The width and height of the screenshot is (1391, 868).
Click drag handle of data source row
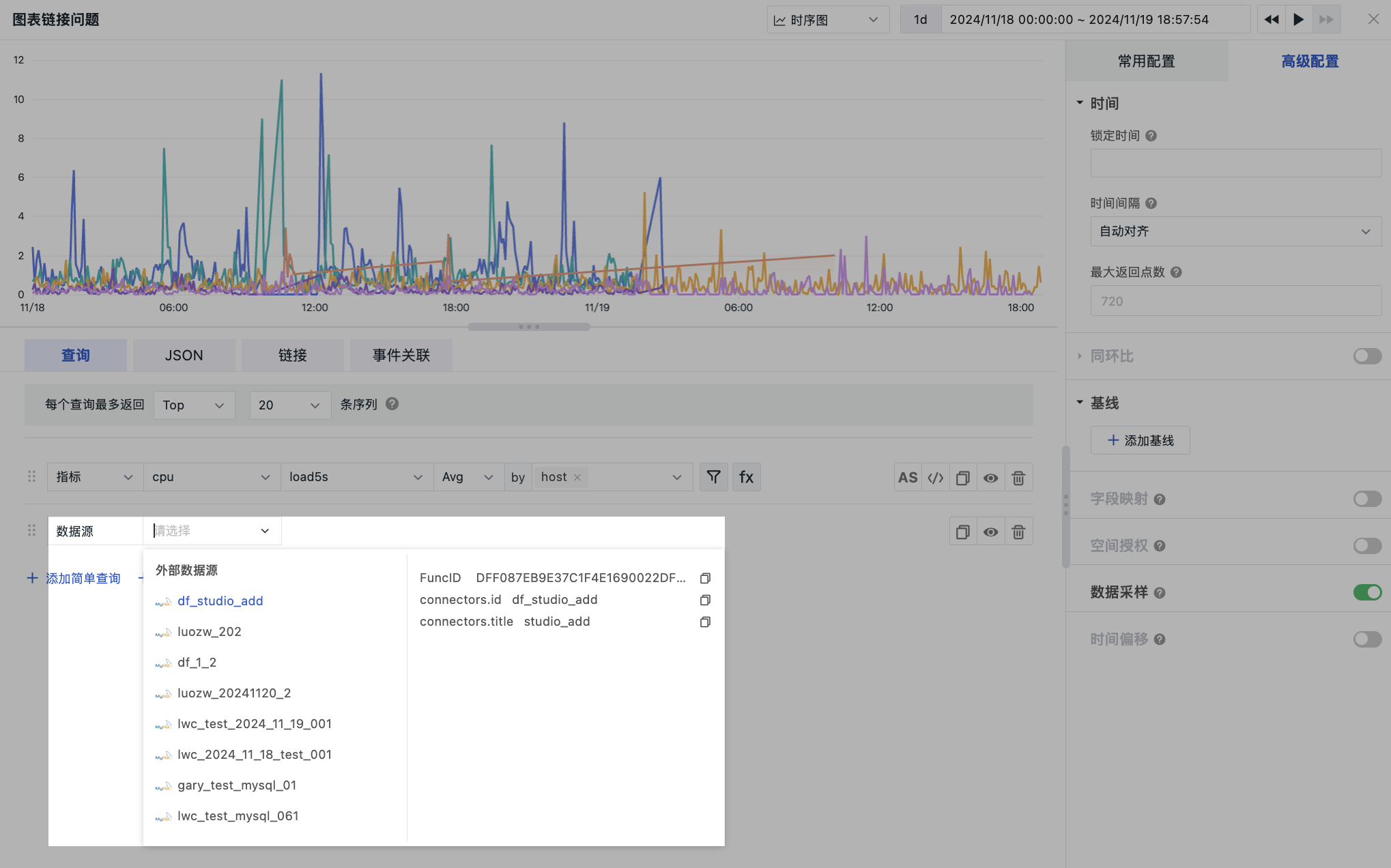[x=31, y=530]
